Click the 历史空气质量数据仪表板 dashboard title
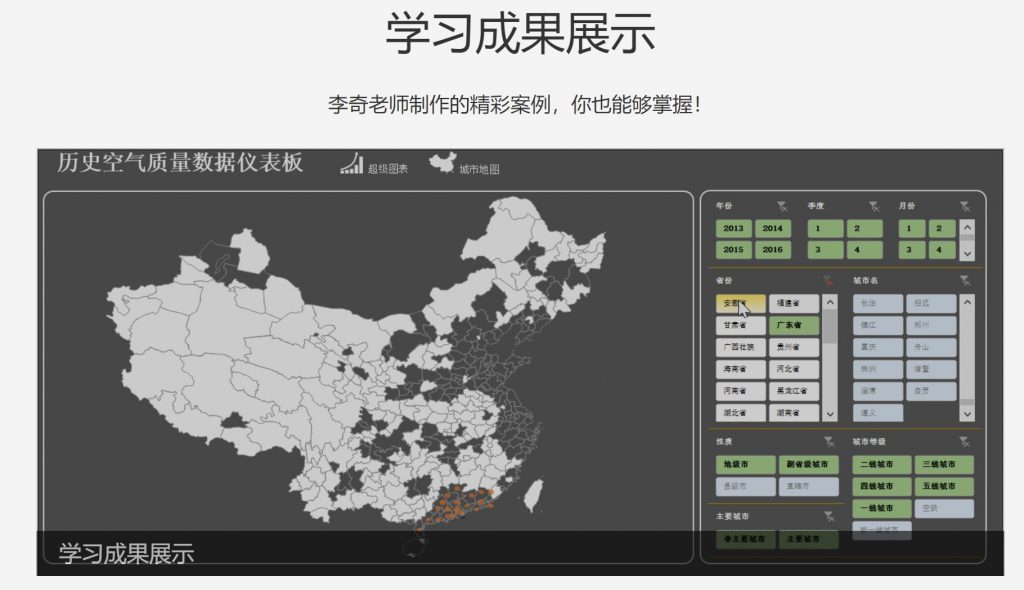 coord(180,162)
